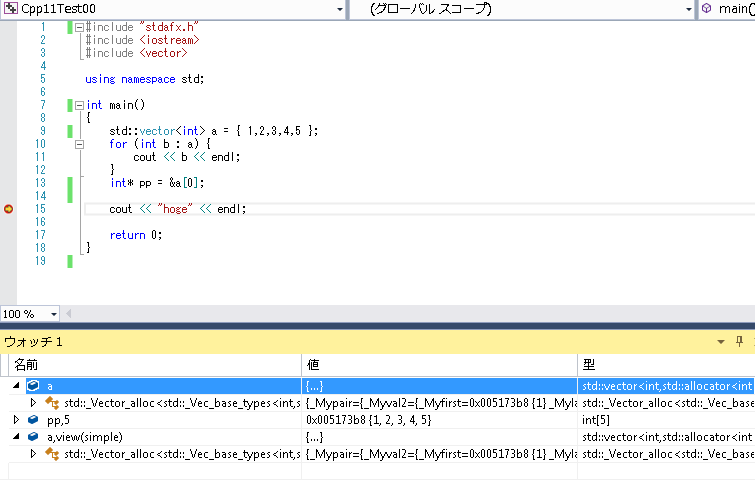Click the horizontal scrollbar left arrow
The width and height of the screenshot is (755, 486).
68,314
